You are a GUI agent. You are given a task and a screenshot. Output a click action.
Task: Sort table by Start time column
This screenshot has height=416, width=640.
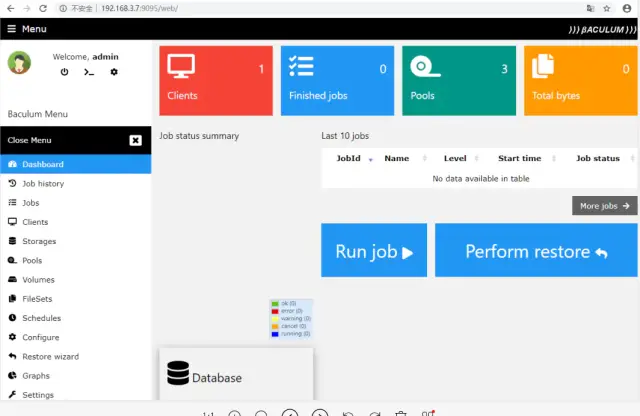[520, 158]
